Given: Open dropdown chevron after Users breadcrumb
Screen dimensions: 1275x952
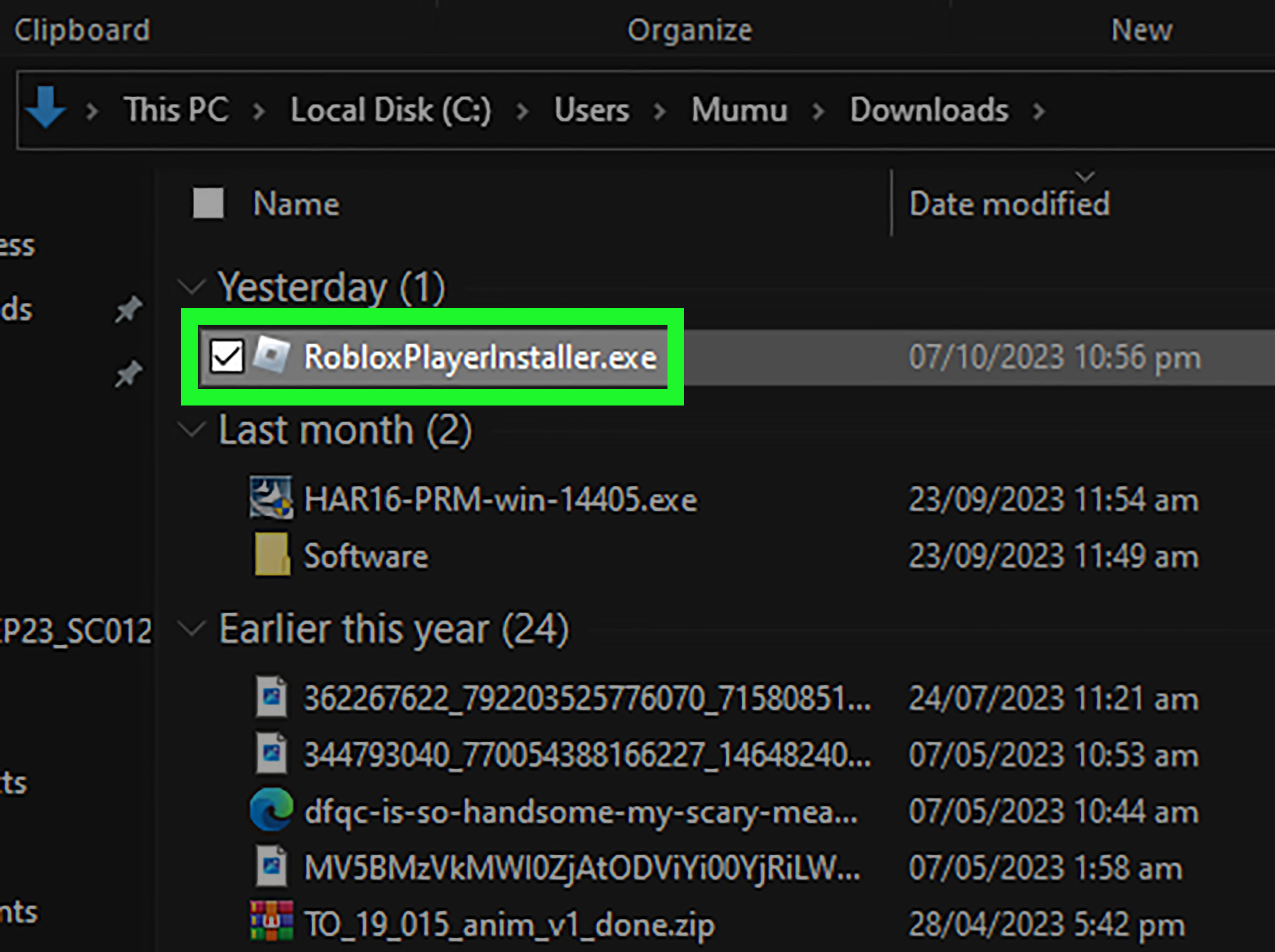Looking at the screenshot, I should click(659, 111).
